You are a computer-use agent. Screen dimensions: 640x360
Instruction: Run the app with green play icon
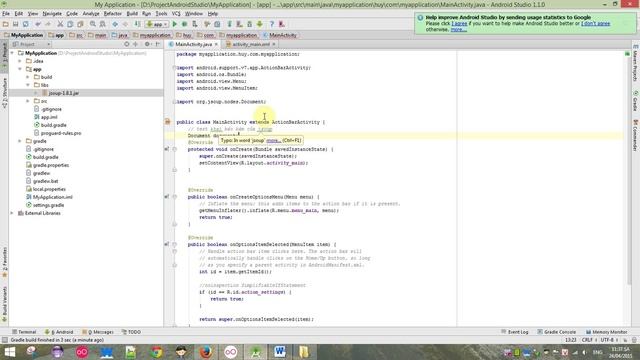pos(175,24)
